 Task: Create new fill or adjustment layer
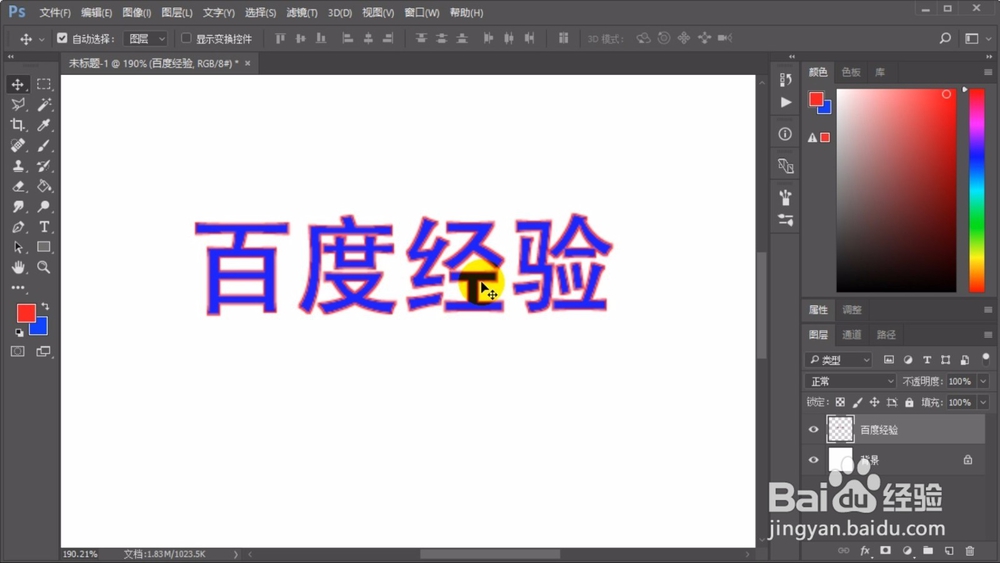coord(907,550)
